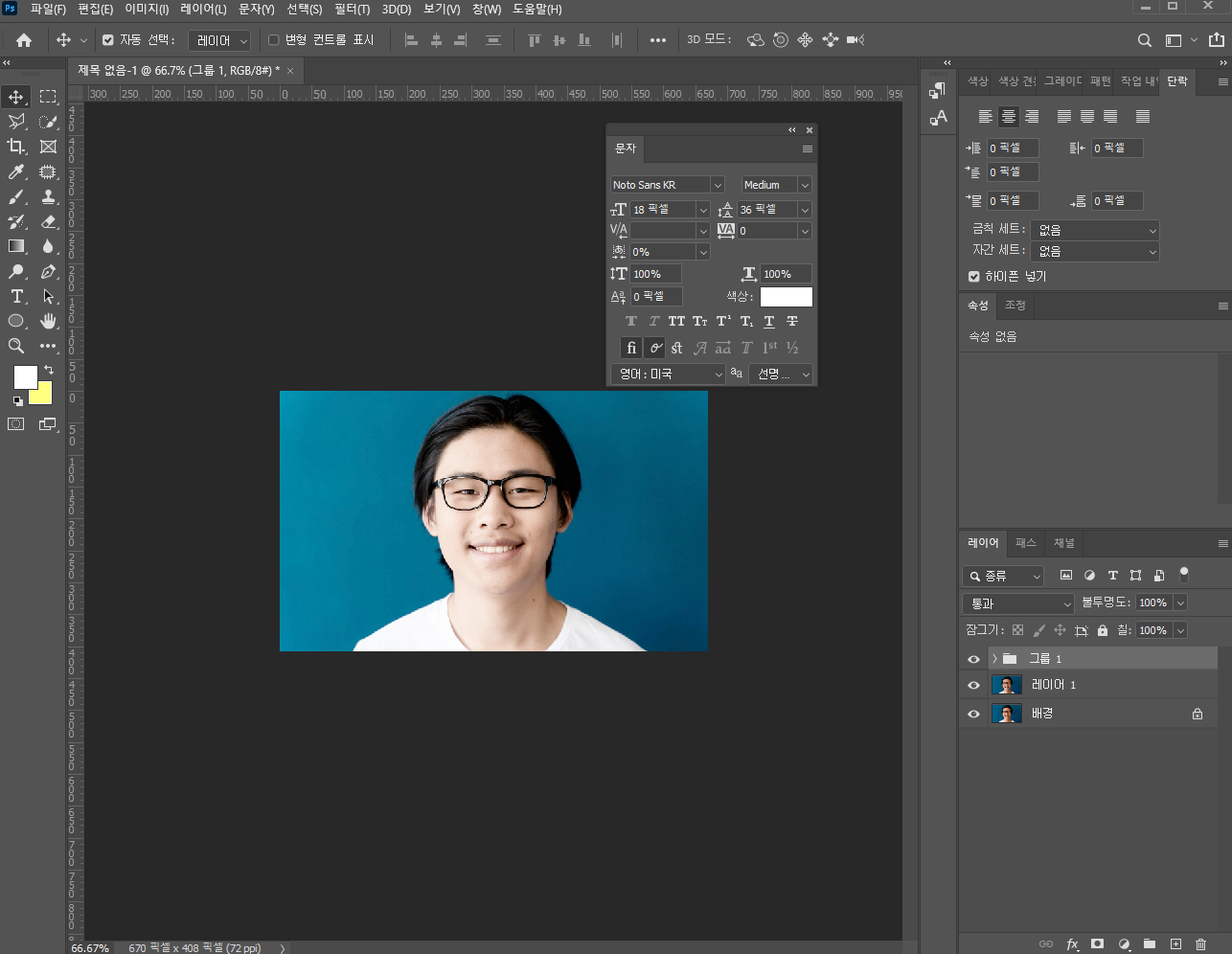This screenshot has width=1232, height=954.
Task: Select the Hand tool
Action: [48, 321]
